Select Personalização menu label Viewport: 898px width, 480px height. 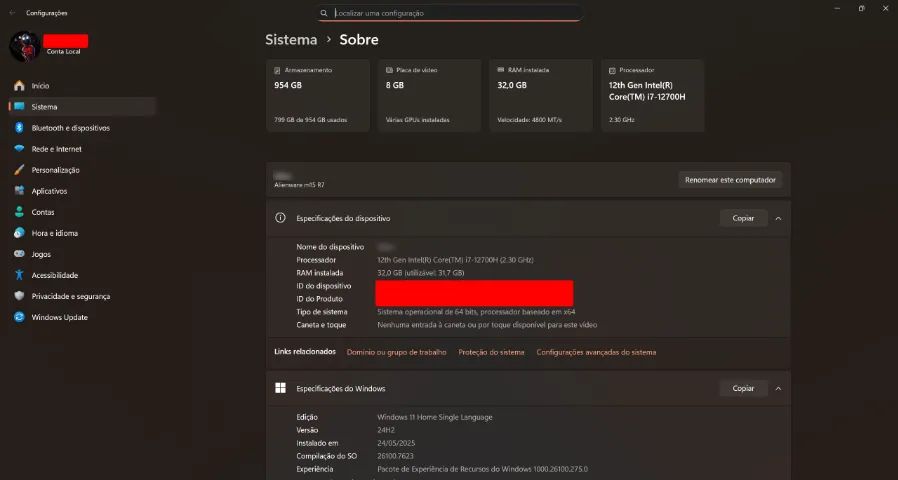coord(56,170)
